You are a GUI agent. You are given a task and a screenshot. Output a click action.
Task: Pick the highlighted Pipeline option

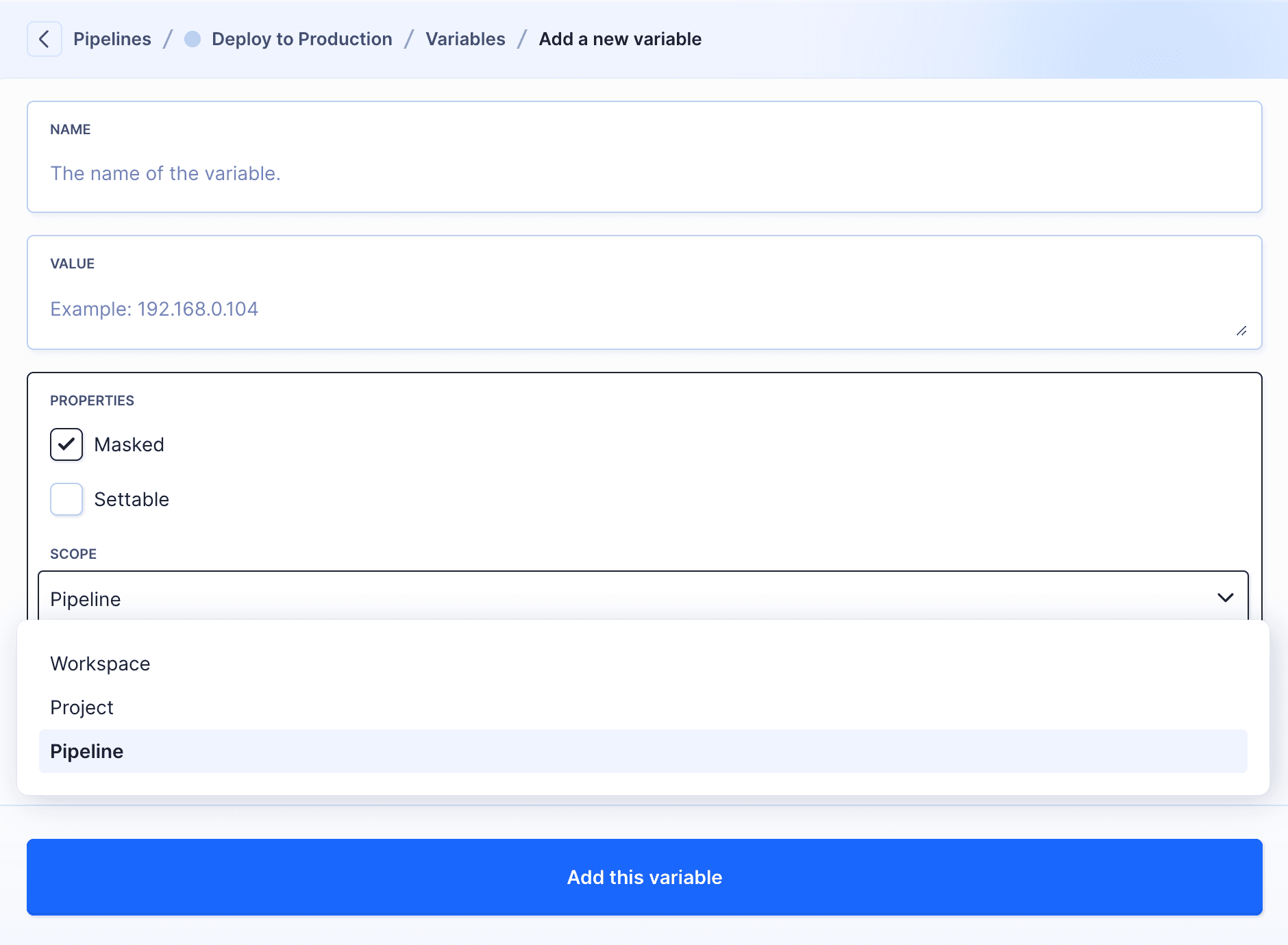click(x=87, y=751)
